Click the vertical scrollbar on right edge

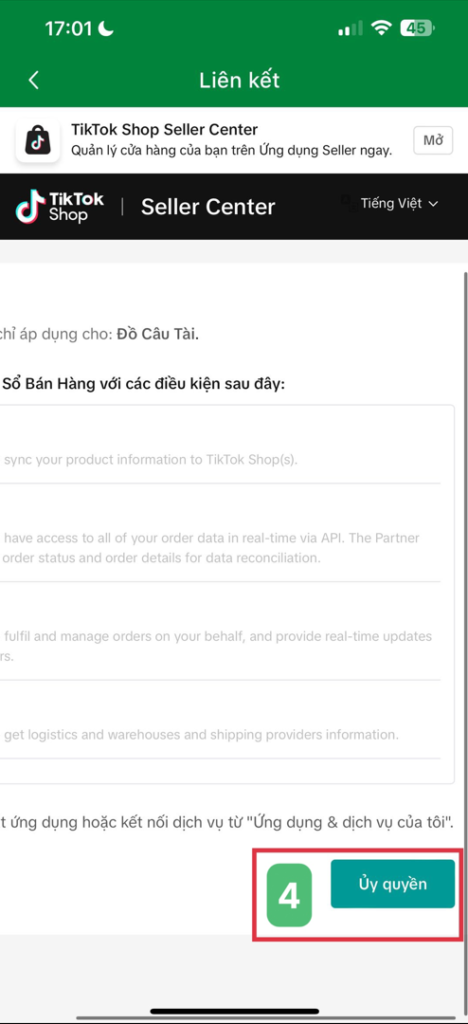pos(464,588)
